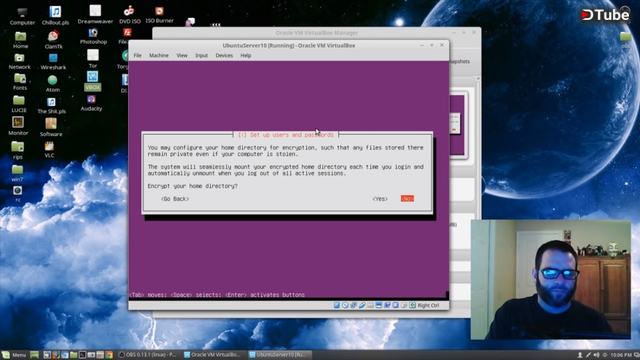Click the show desktop icon on taskbar

[34, 355]
